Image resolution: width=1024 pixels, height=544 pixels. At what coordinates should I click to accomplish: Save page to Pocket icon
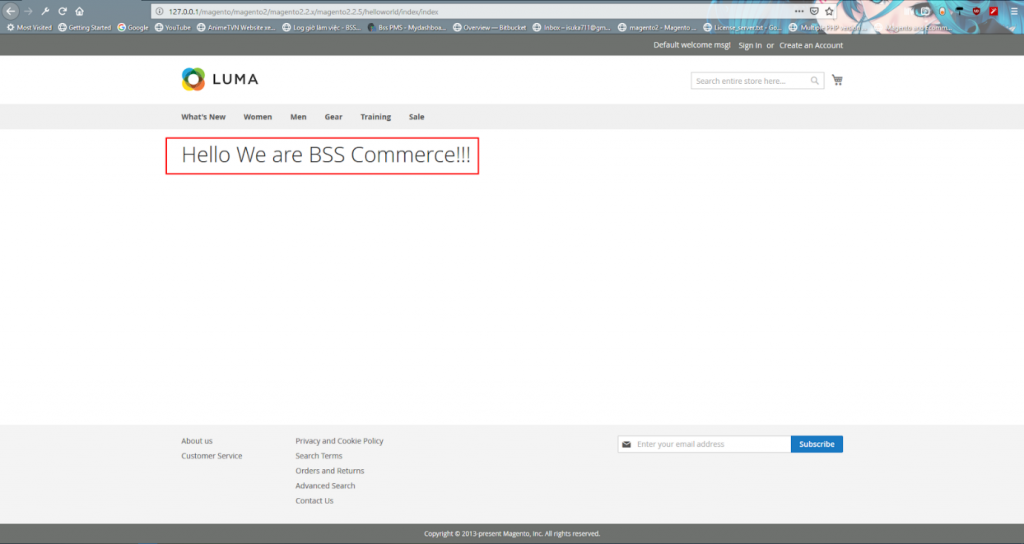pos(814,11)
